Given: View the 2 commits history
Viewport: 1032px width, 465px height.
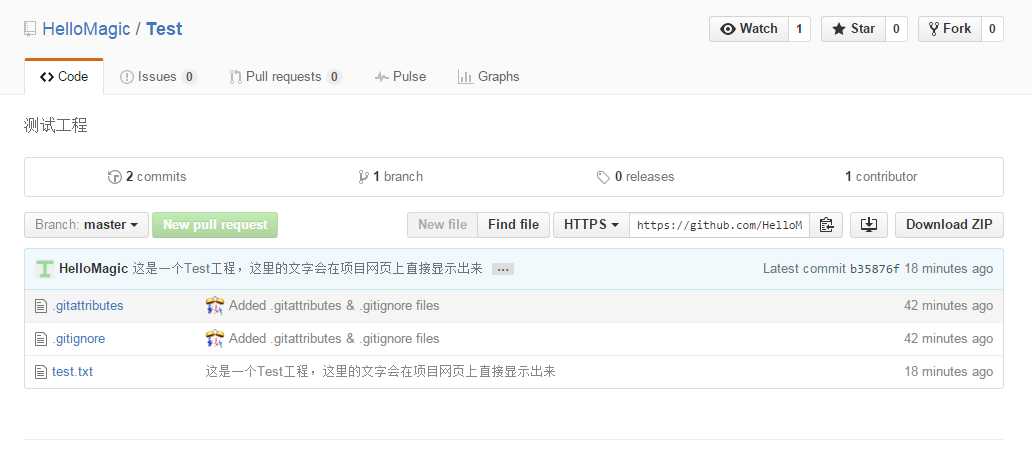Looking at the screenshot, I should (x=147, y=177).
